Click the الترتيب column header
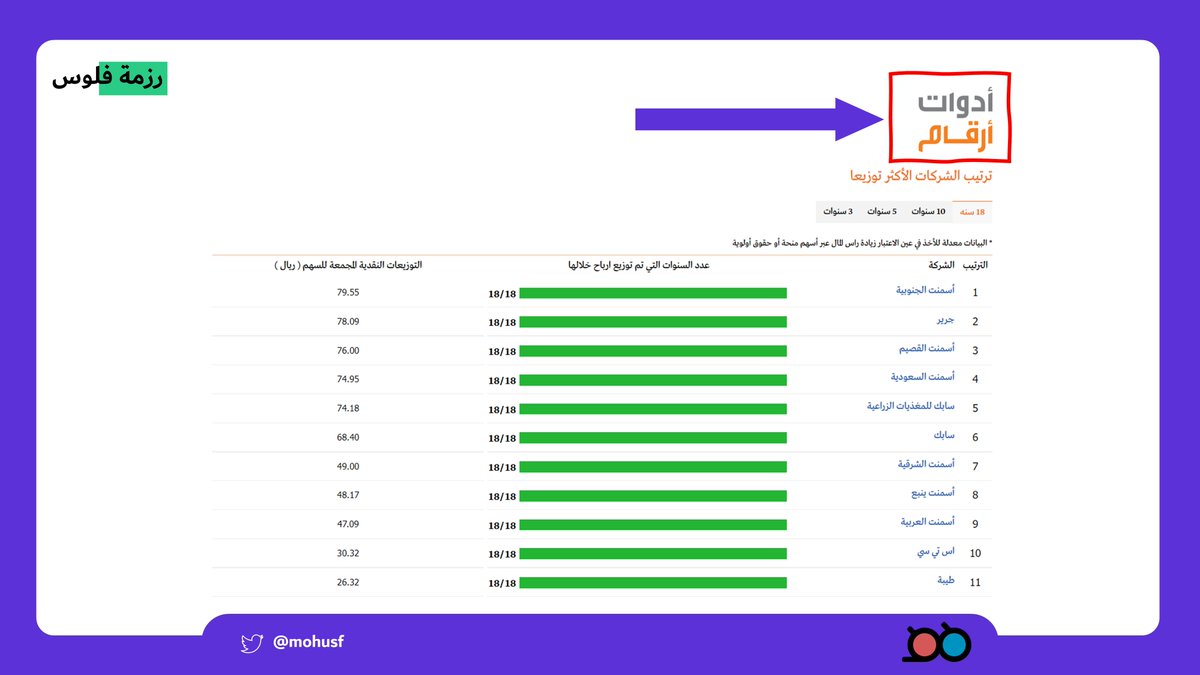This screenshot has width=1200, height=675. [x=975, y=265]
